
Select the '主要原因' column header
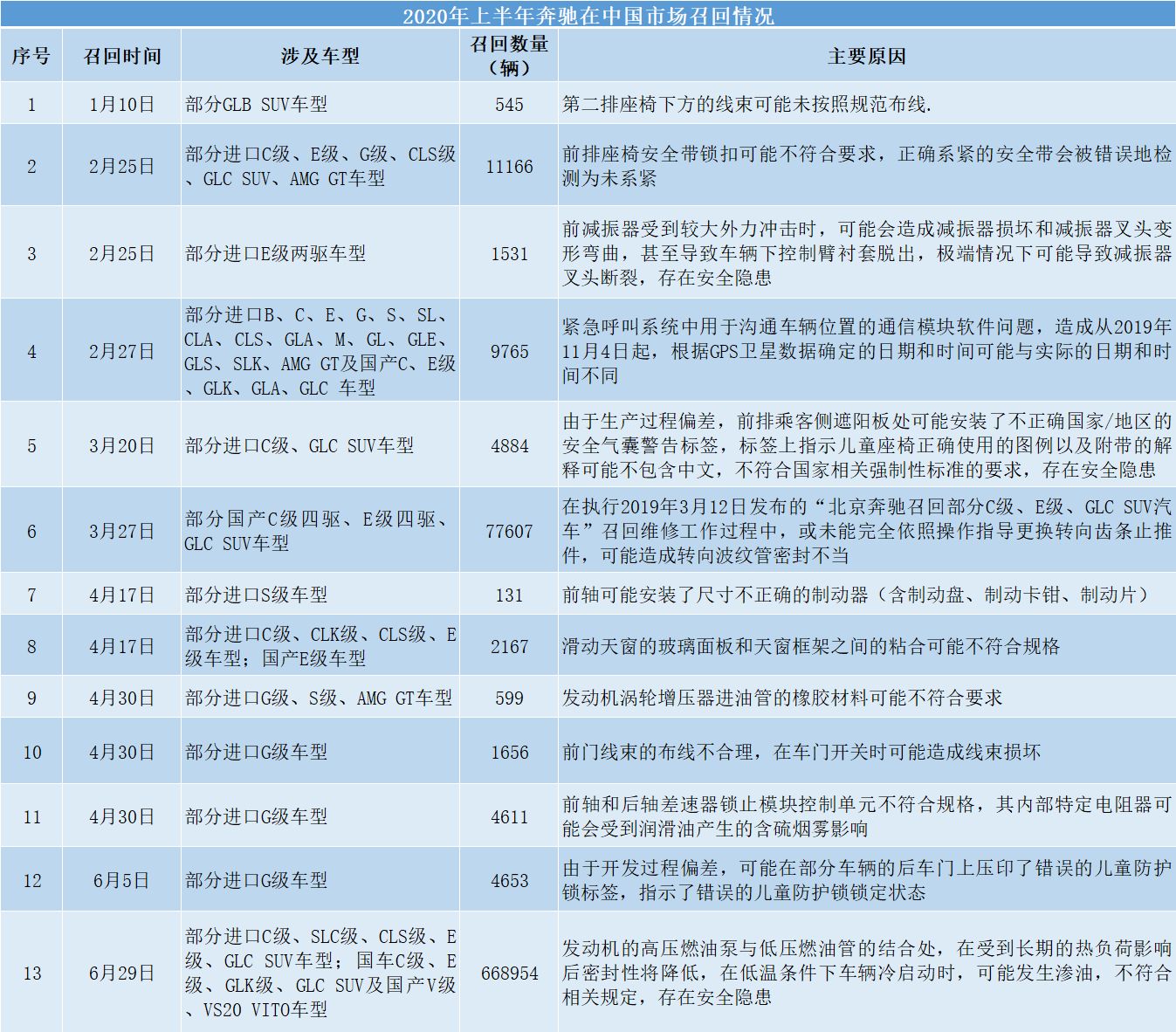(867, 57)
